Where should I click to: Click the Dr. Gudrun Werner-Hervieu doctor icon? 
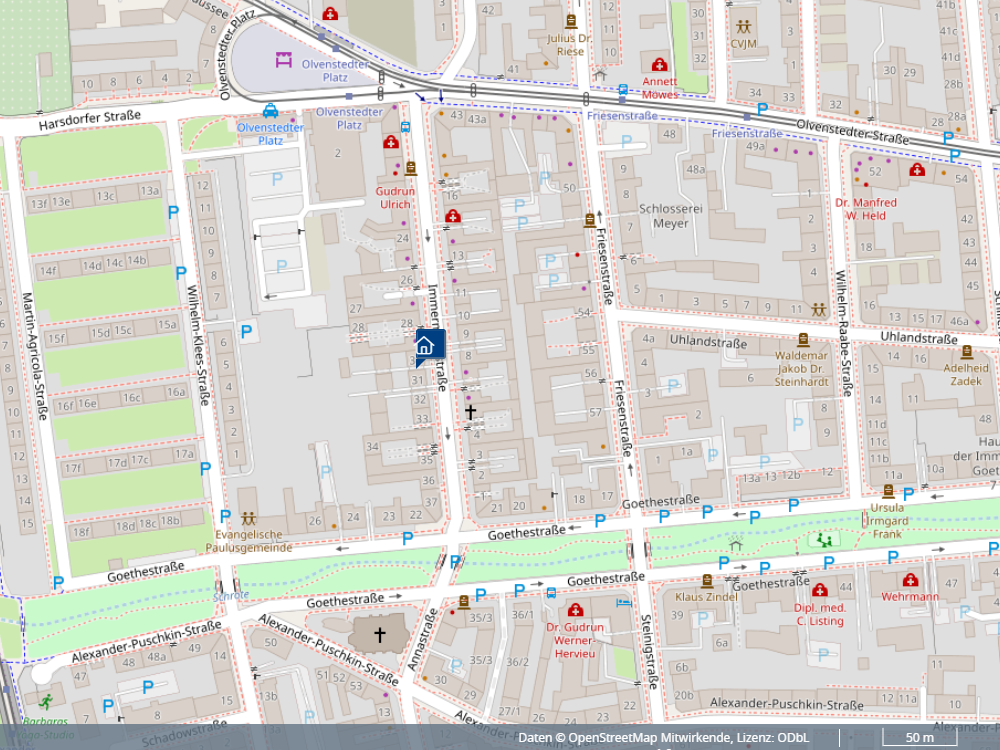pos(575,610)
